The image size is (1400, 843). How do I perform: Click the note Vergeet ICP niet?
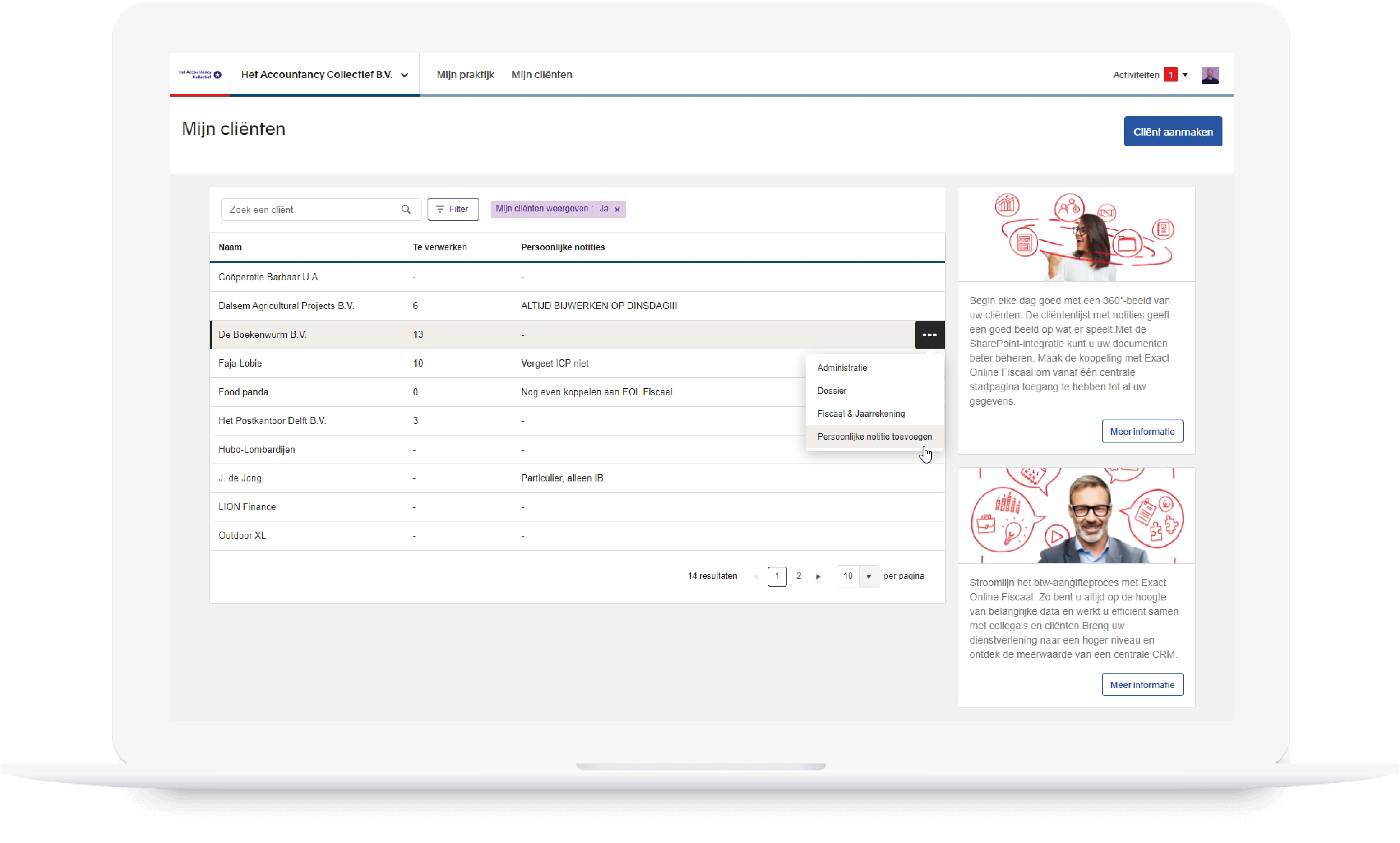coord(554,364)
